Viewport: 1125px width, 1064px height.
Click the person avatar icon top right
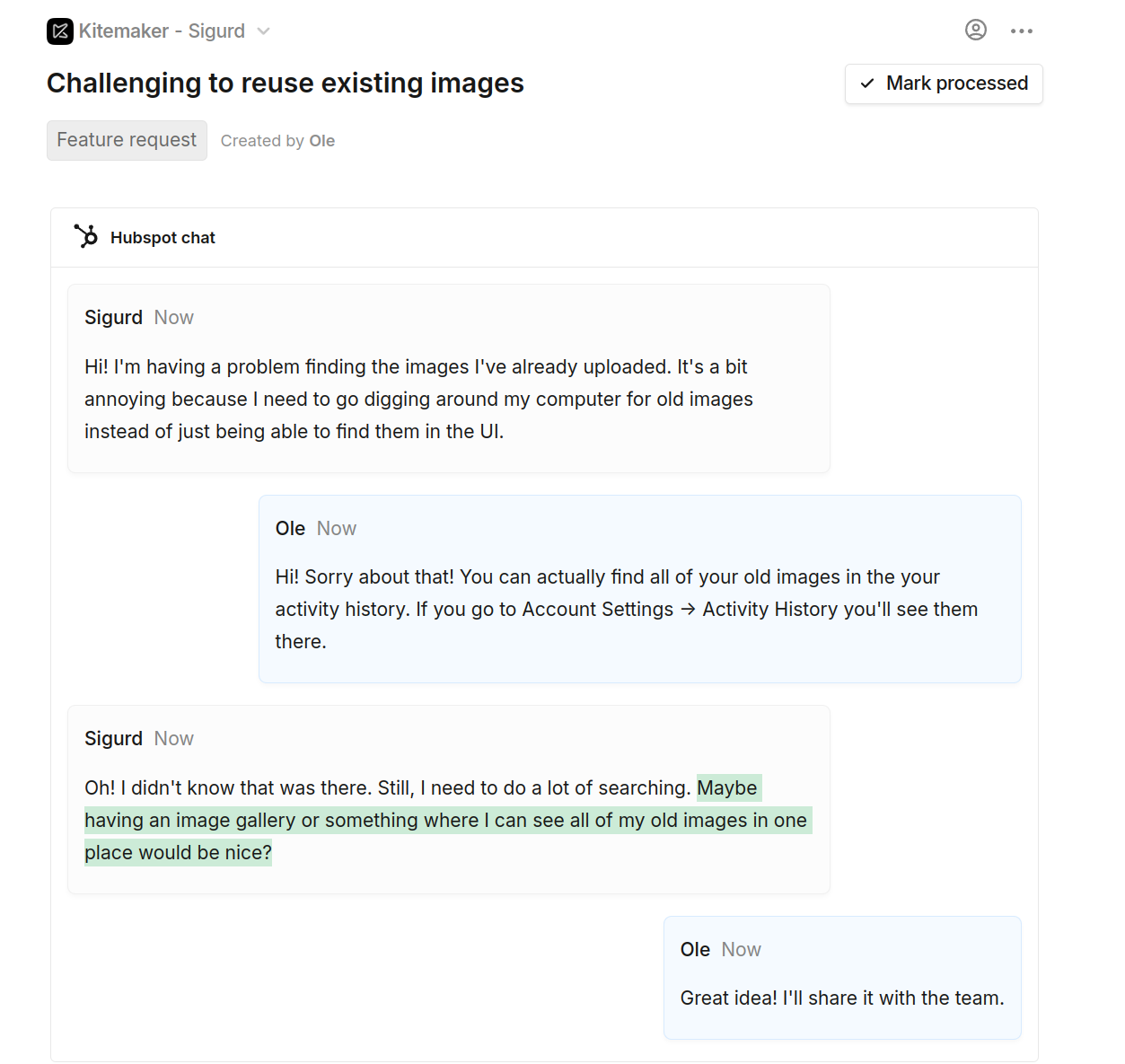pos(975,30)
